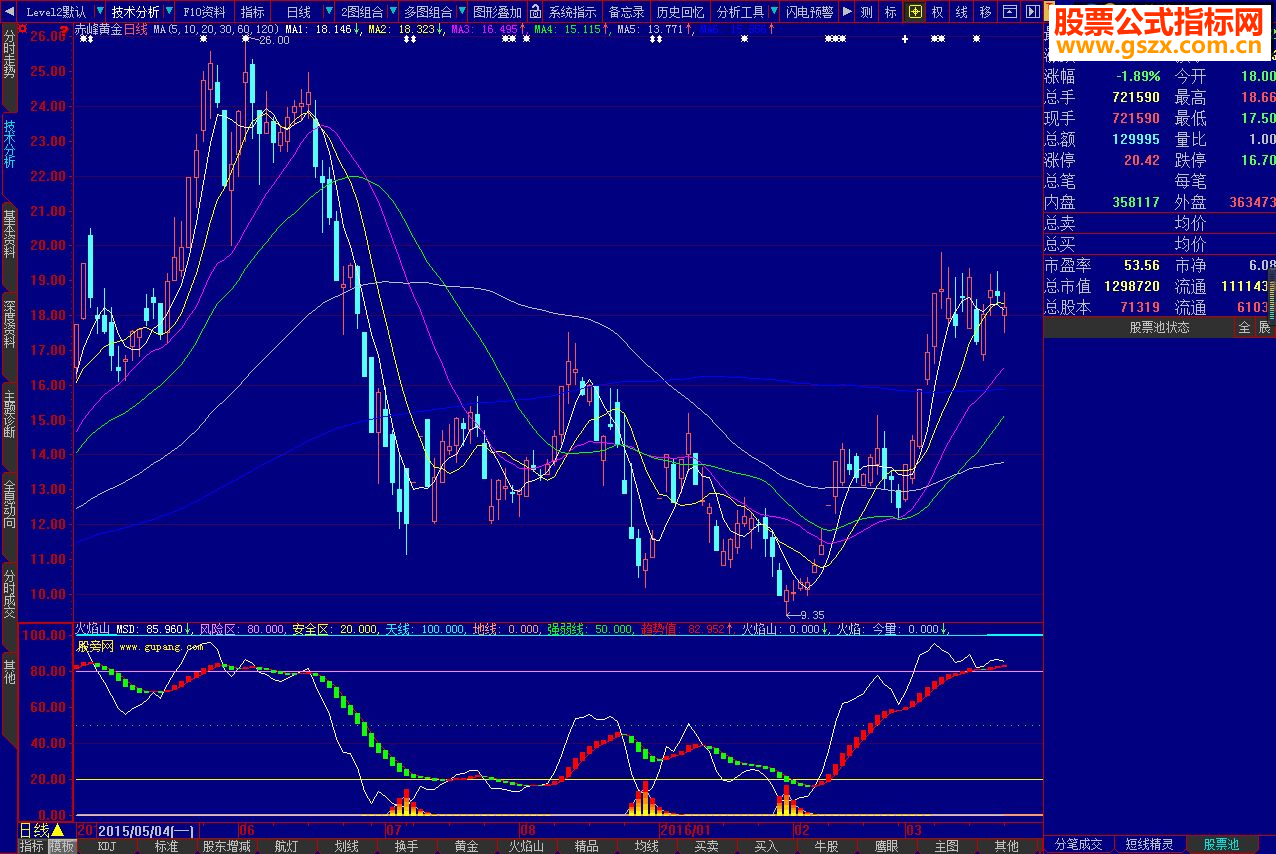Click the 权 toolbar icon
Viewport: 1276px width, 854px height.
pyautogui.click(x=938, y=12)
